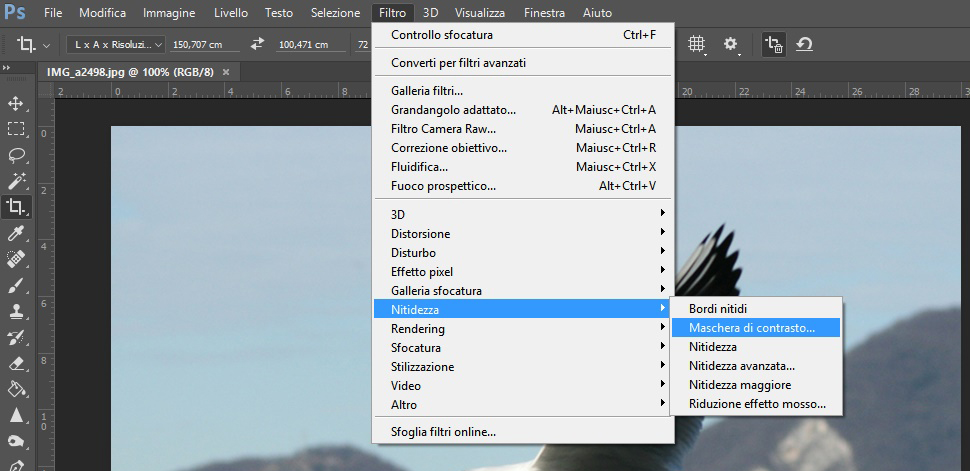Choose Fuoco prospettico...
Image resolution: width=970 pixels, height=471 pixels.
(x=523, y=186)
